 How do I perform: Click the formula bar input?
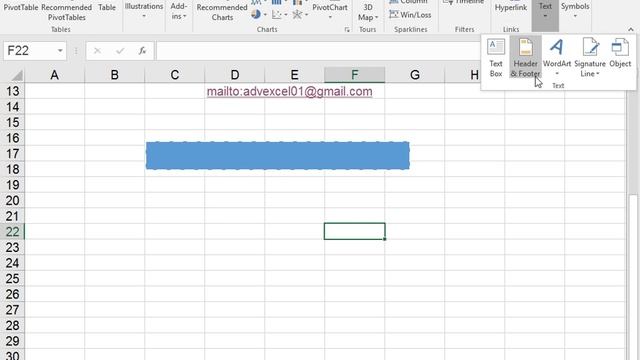tap(318, 51)
